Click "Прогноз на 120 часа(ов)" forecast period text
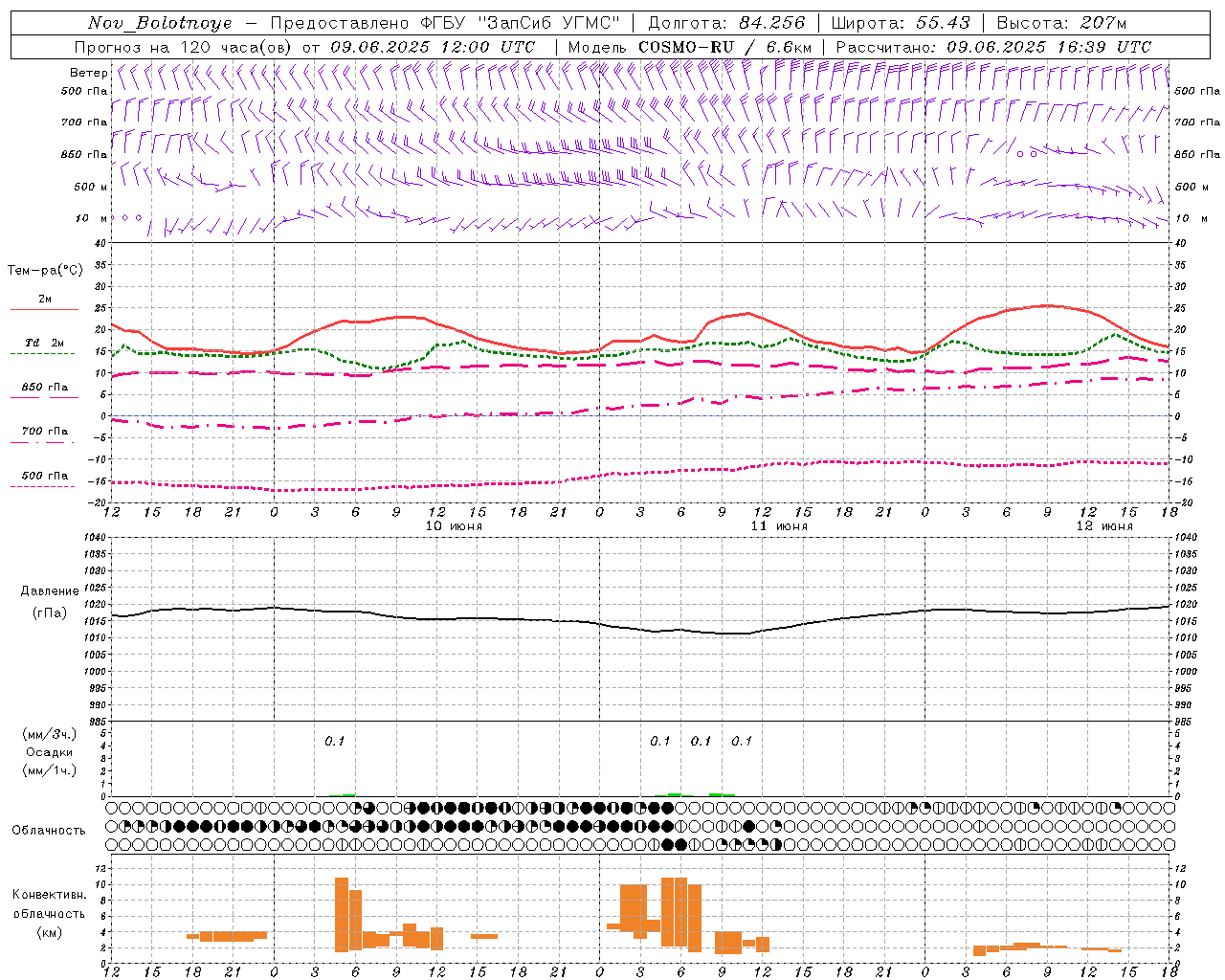 [x=185, y=47]
